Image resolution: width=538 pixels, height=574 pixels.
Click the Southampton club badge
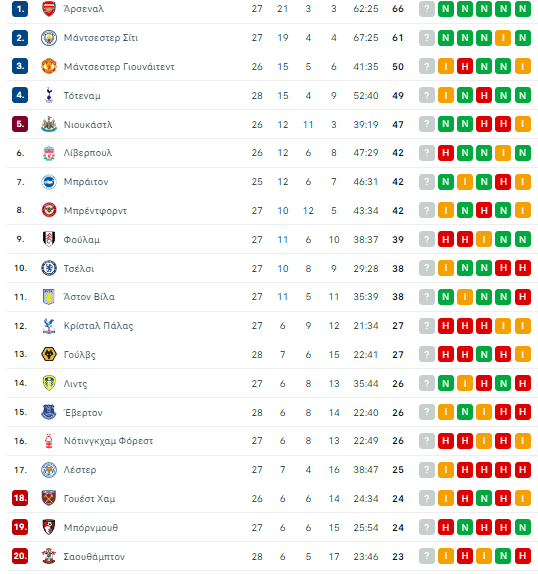coord(49,556)
